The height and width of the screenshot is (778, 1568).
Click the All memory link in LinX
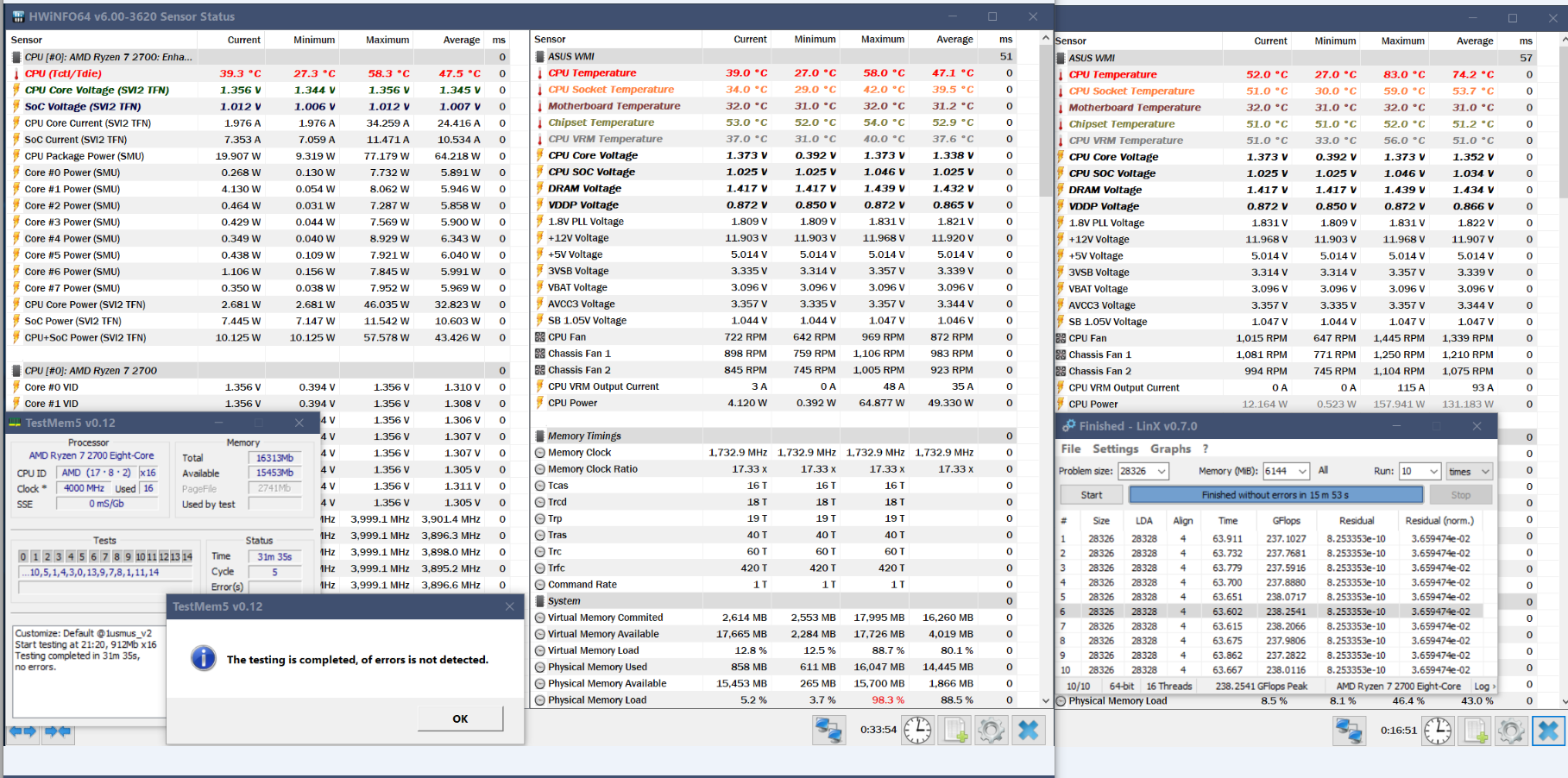pos(1323,471)
